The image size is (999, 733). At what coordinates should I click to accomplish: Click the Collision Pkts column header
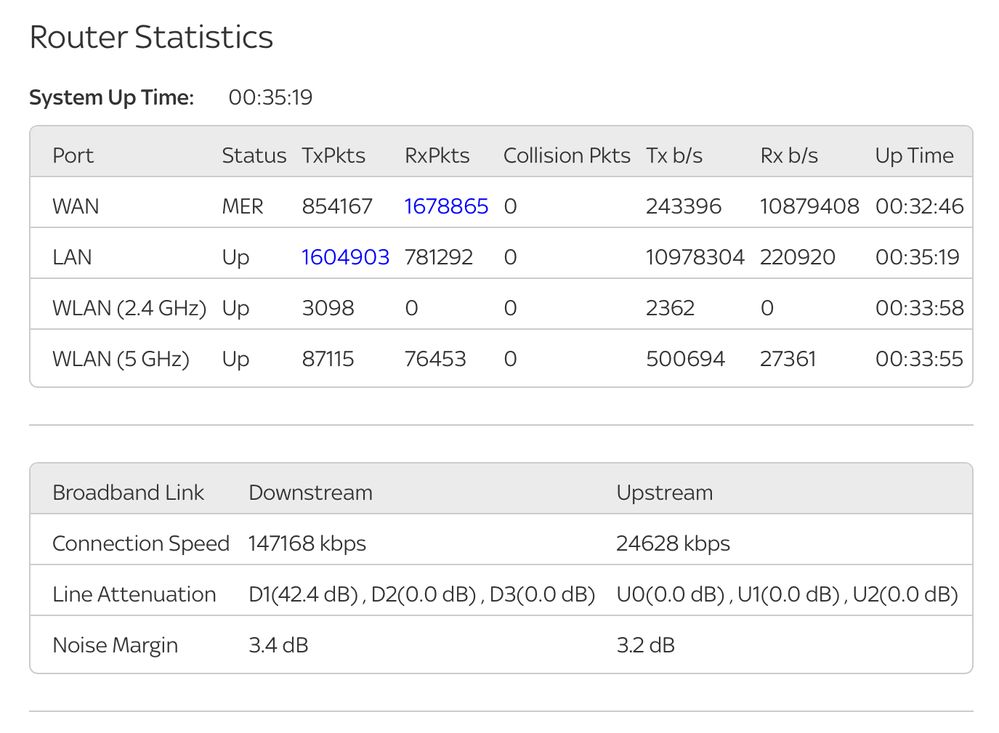[x=566, y=155]
